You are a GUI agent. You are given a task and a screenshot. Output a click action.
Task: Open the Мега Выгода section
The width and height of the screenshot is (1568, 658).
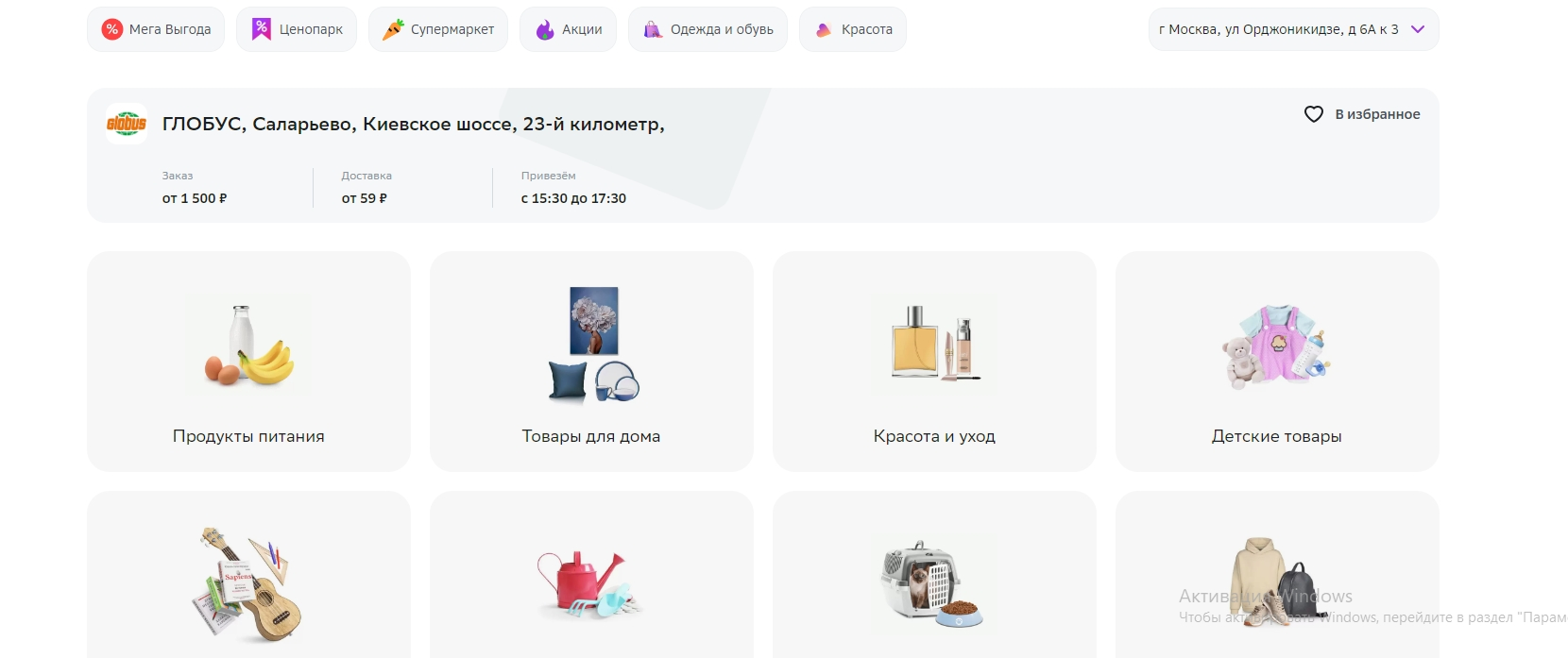tap(156, 29)
